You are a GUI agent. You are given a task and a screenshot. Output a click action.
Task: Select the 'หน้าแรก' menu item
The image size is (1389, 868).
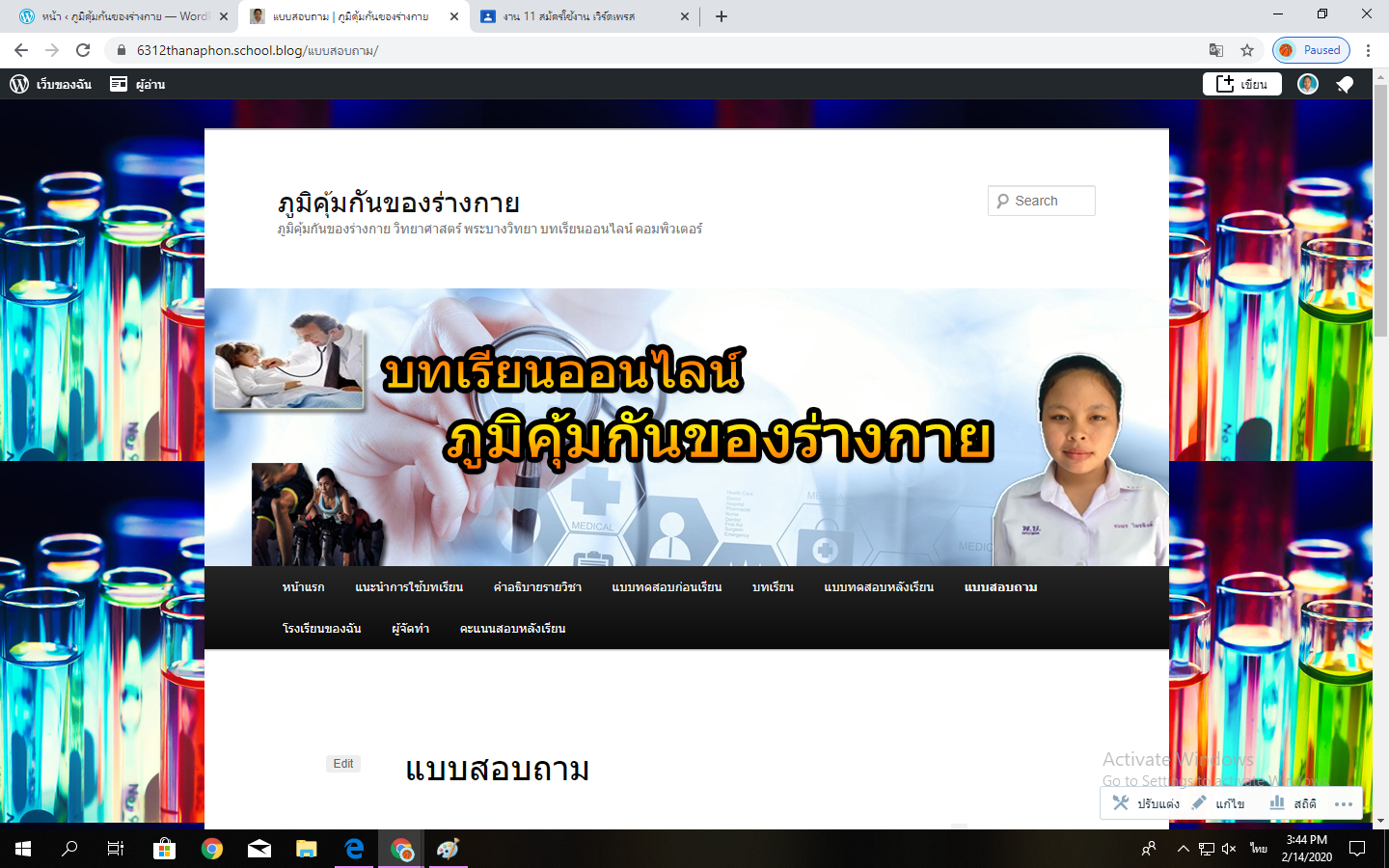tap(303, 587)
